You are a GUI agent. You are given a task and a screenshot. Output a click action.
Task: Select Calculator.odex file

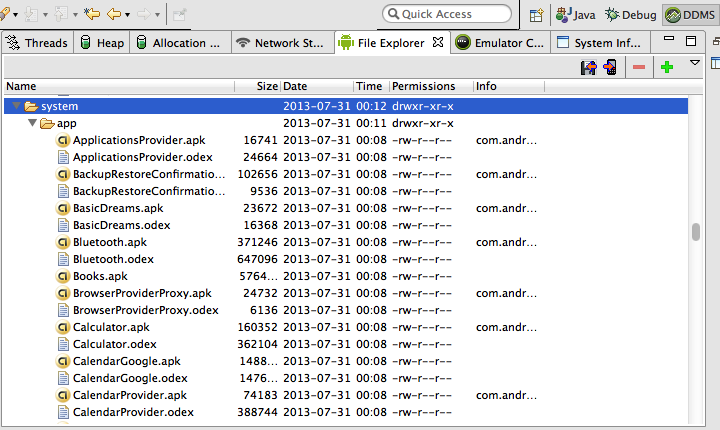(114, 344)
